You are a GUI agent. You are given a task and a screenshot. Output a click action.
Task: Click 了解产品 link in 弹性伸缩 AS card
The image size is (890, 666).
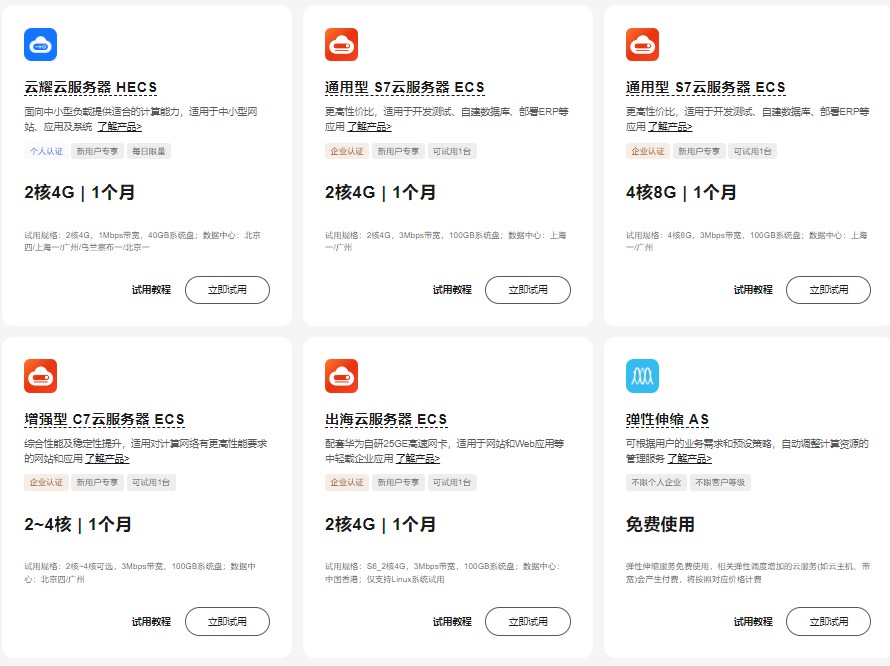pos(689,458)
